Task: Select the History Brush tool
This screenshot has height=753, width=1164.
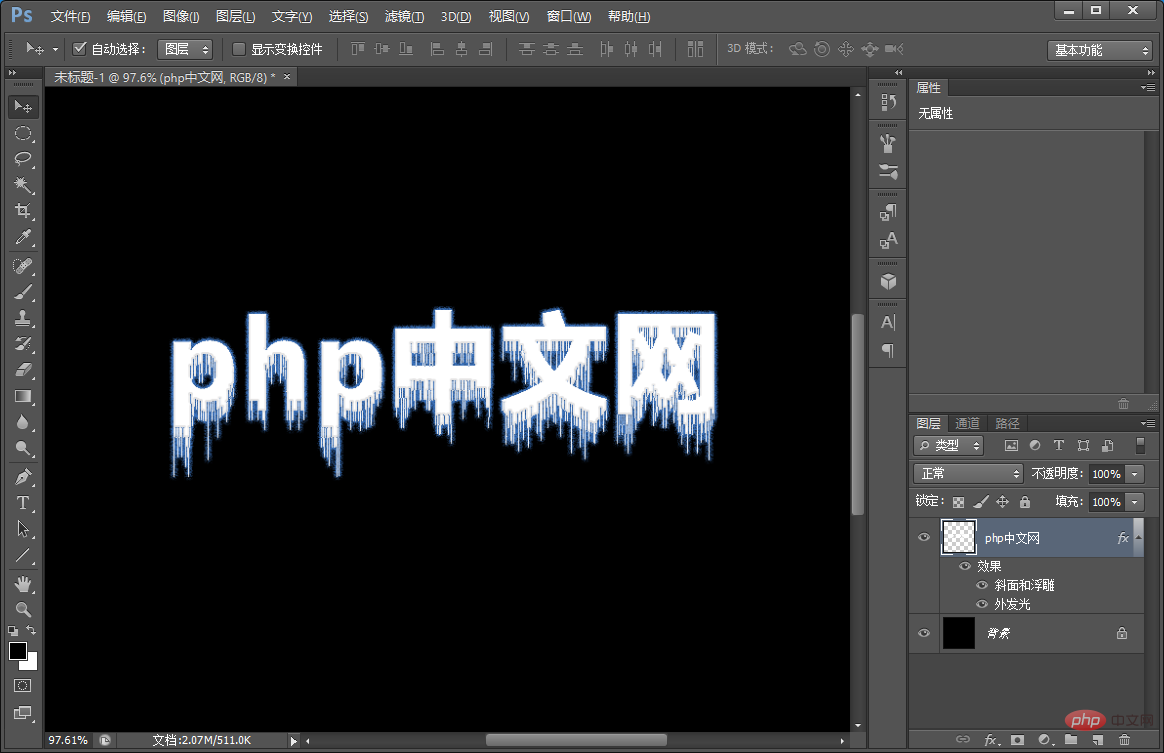Action: coord(23,344)
